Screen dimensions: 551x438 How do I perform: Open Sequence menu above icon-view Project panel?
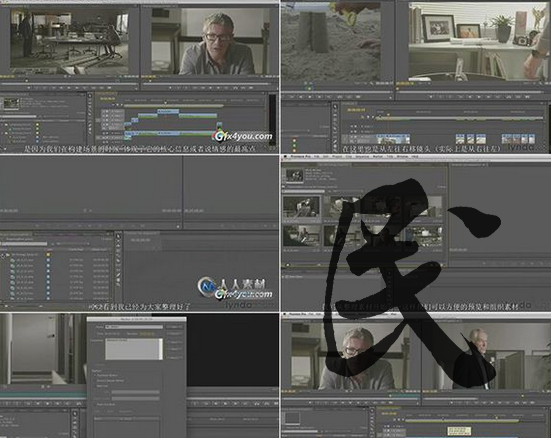363,156
